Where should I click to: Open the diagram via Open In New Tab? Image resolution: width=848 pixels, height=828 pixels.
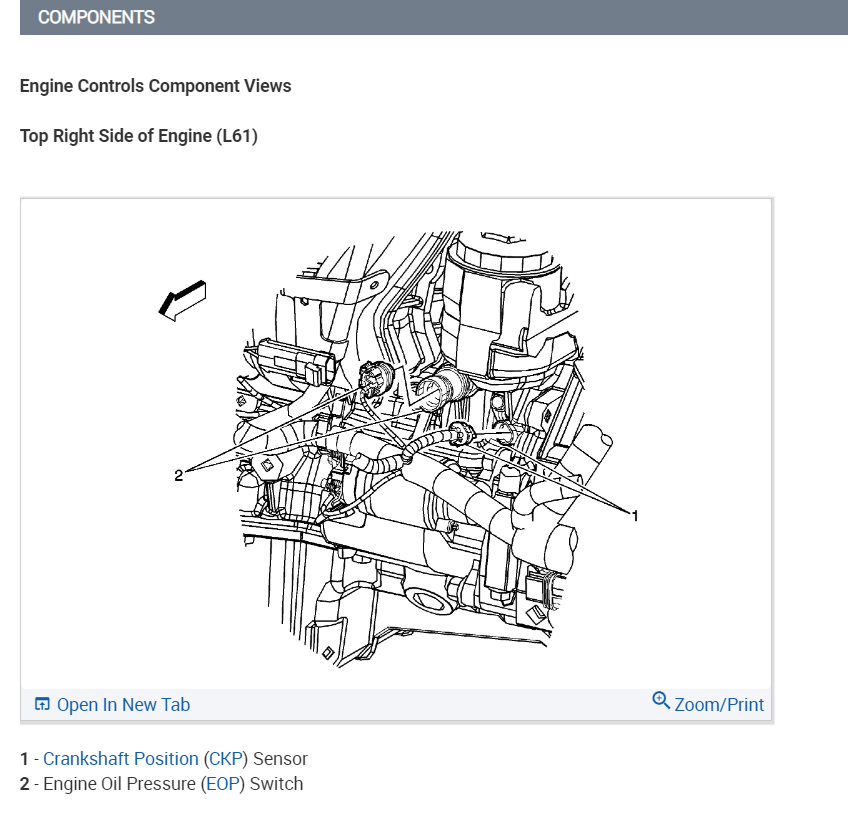coord(123,705)
